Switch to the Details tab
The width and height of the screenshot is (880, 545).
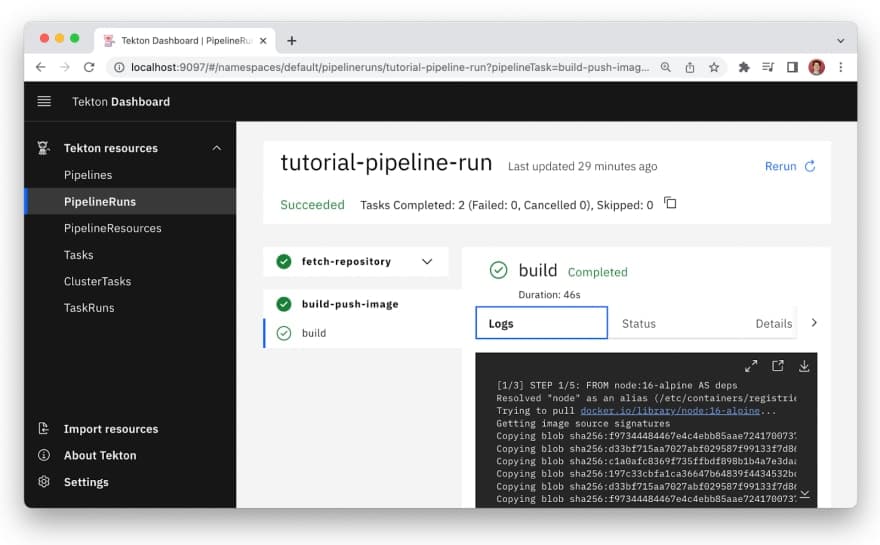pos(773,323)
